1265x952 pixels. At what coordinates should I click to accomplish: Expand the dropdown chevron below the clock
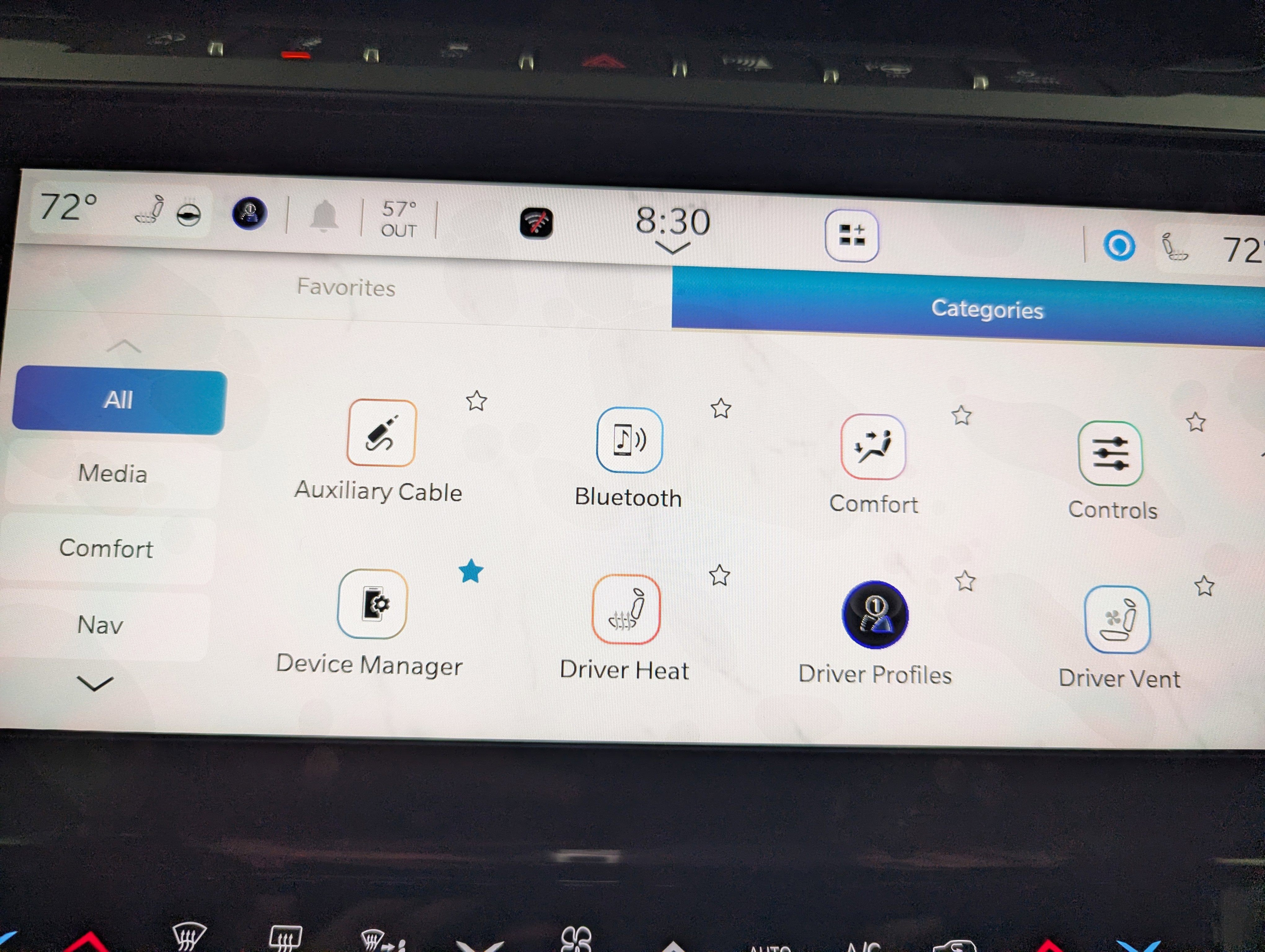(x=672, y=248)
